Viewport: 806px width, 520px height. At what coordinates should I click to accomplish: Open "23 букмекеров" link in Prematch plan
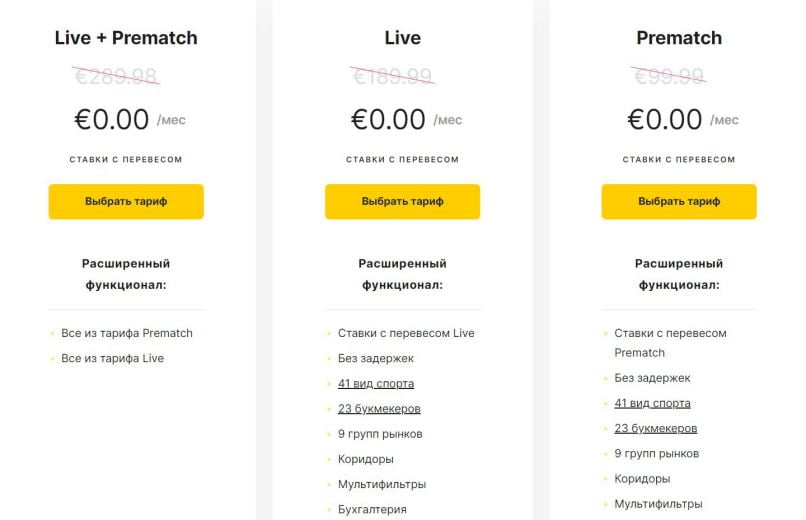(655, 428)
